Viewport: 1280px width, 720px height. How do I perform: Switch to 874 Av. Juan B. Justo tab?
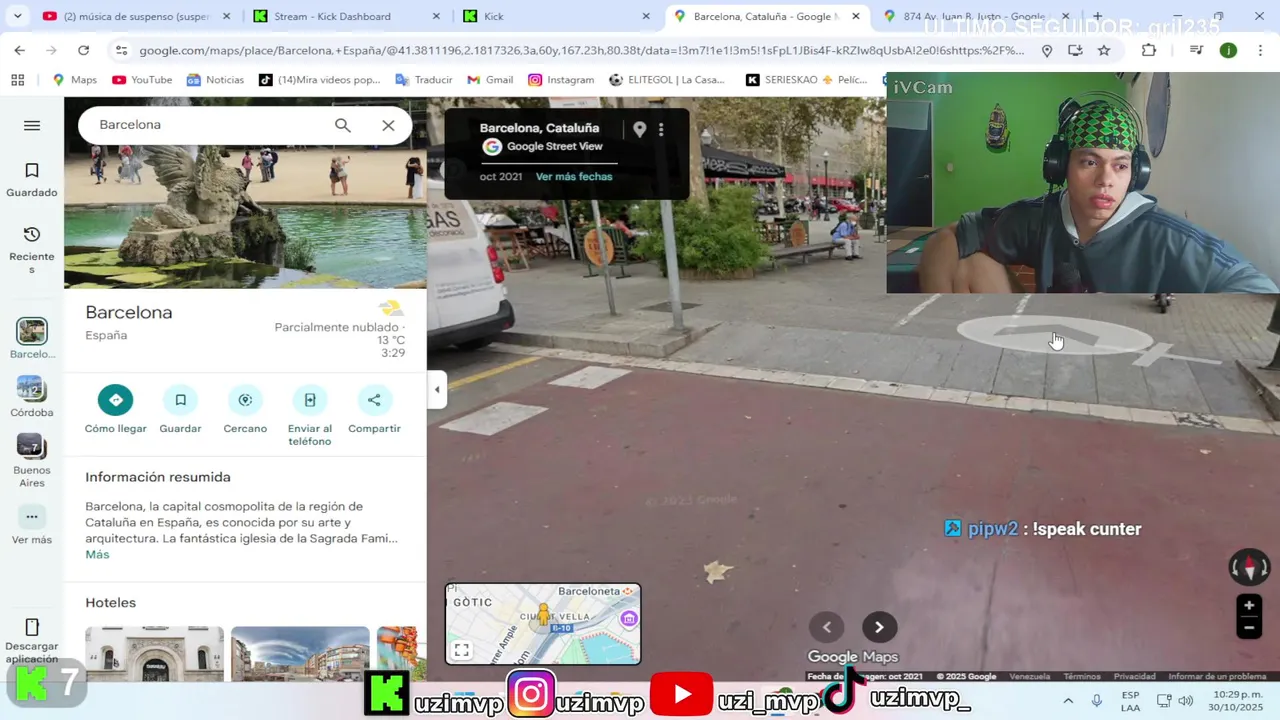click(975, 16)
